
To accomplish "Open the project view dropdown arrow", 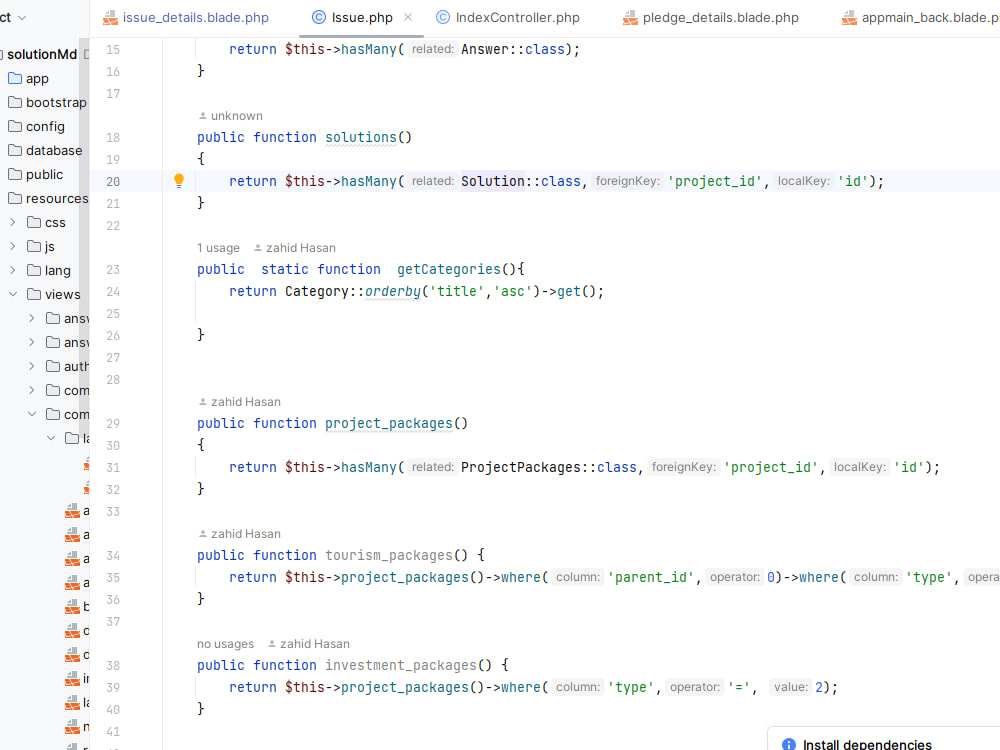I will click(22, 18).
